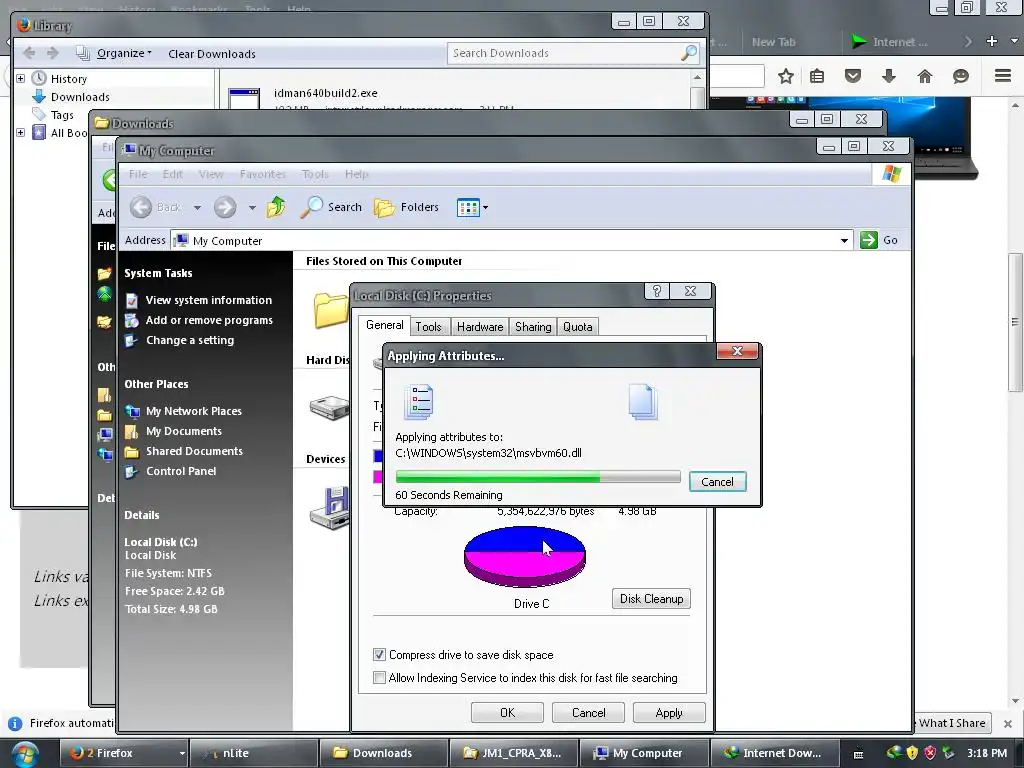This screenshot has height=768, width=1024.
Task: Open Control Panel link
Action: [181, 471]
